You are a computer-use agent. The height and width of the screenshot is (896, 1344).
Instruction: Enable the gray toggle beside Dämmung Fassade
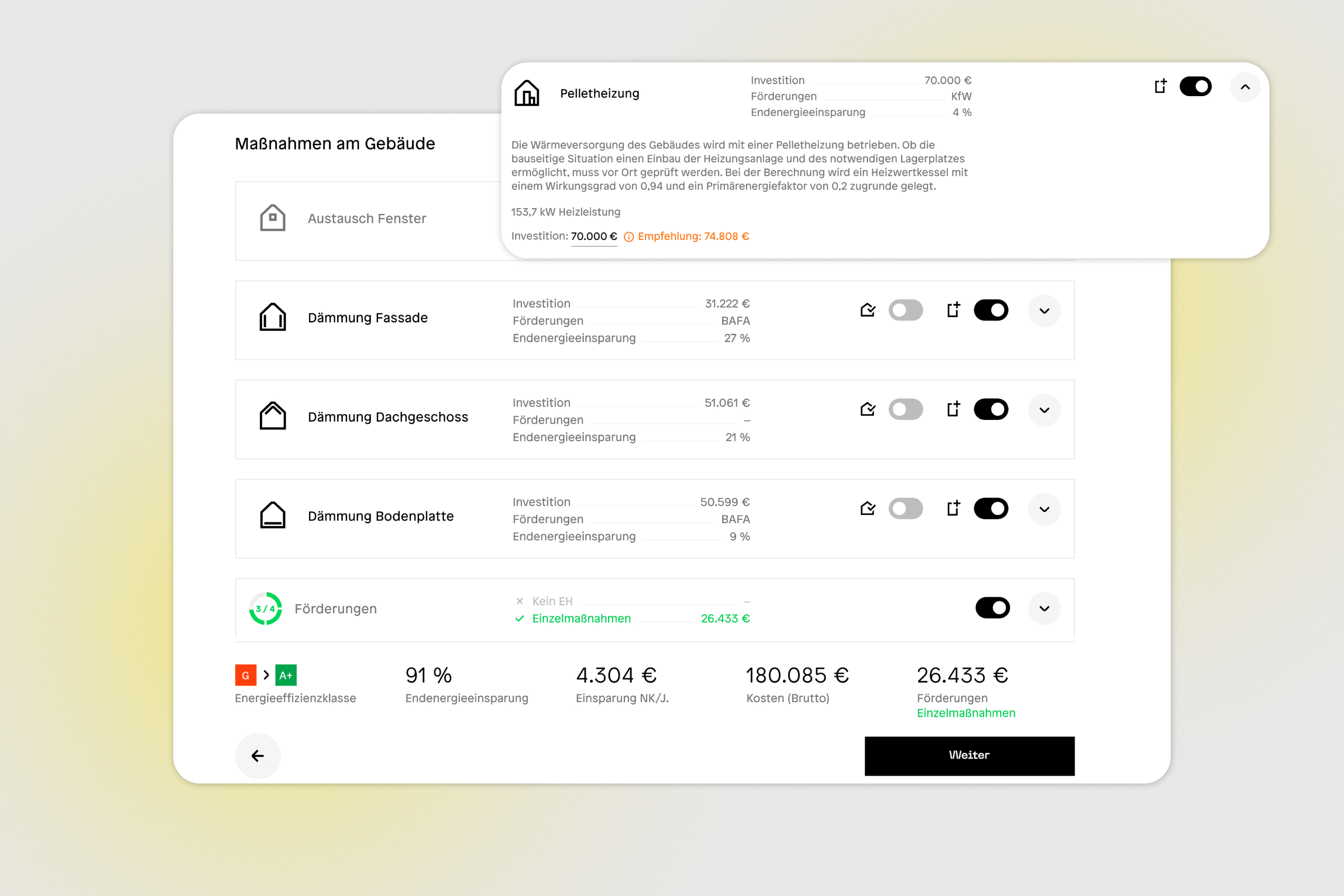(906, 310)
